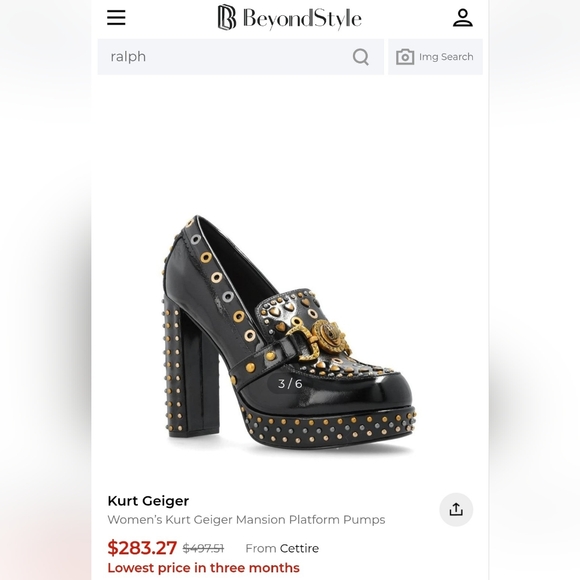This screenshot has height=580, width=580.
Task: Open the hamburger menu
Action: [x=116, y=17]
